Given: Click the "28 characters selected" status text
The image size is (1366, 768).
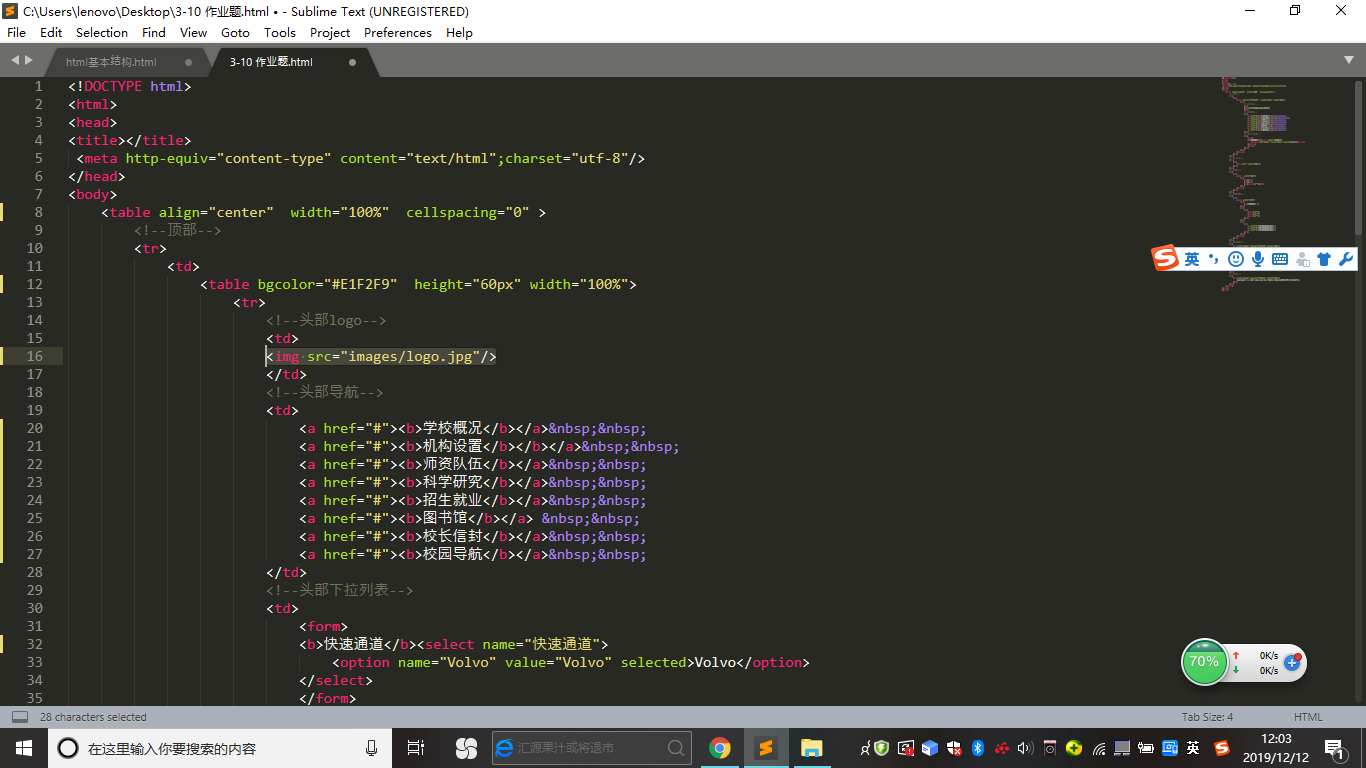Looking at the screenshot, I should [x=93, y=717].
